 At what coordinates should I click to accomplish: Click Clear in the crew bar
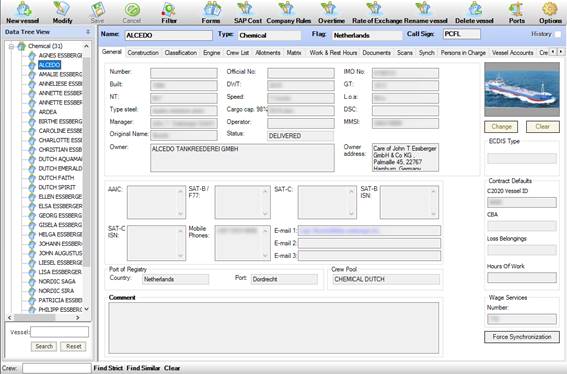[172, 368]
